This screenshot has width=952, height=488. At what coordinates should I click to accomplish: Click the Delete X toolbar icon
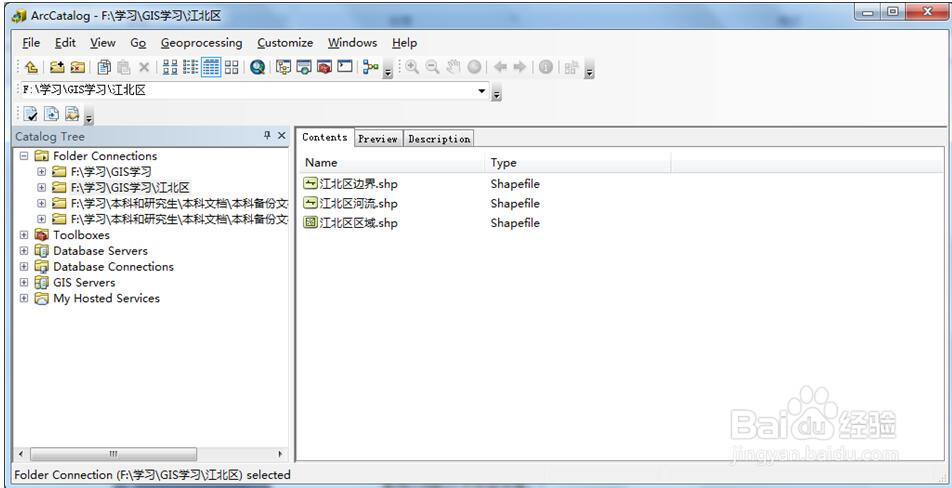[x=144, y=67]
